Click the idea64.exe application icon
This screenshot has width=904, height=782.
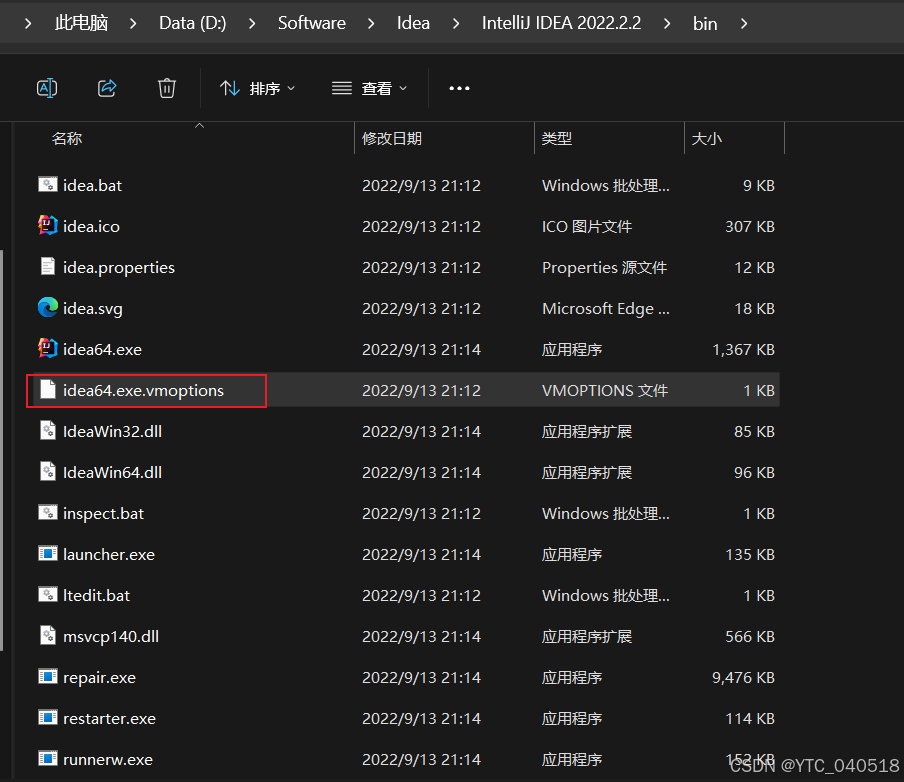coord(48,348)
